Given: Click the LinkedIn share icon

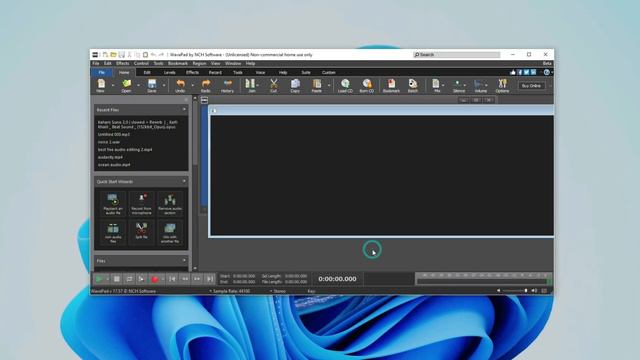Looking at the screenshot, I should coord(533,72).
